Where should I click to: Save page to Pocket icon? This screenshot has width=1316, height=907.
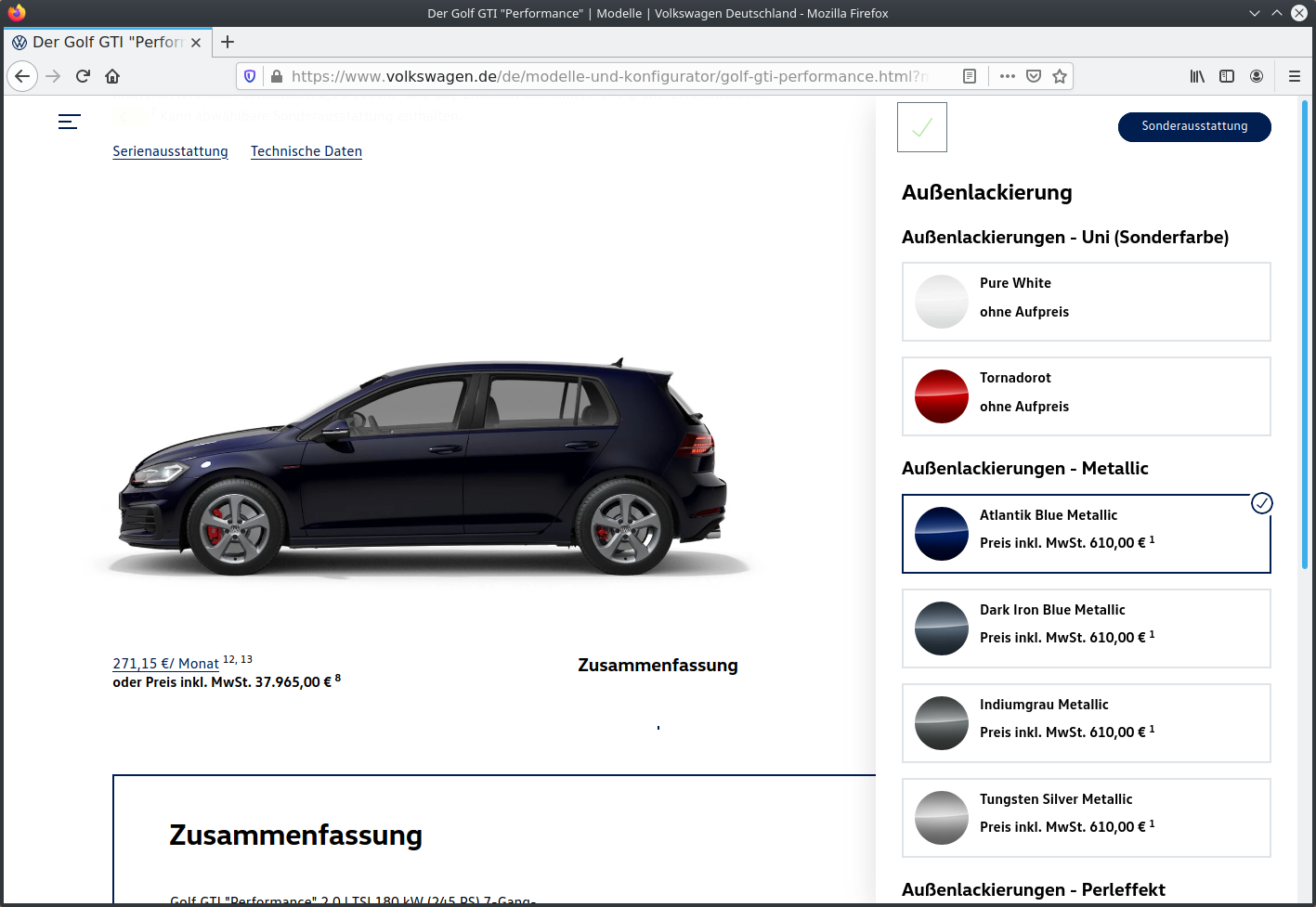coord(1034,76)
